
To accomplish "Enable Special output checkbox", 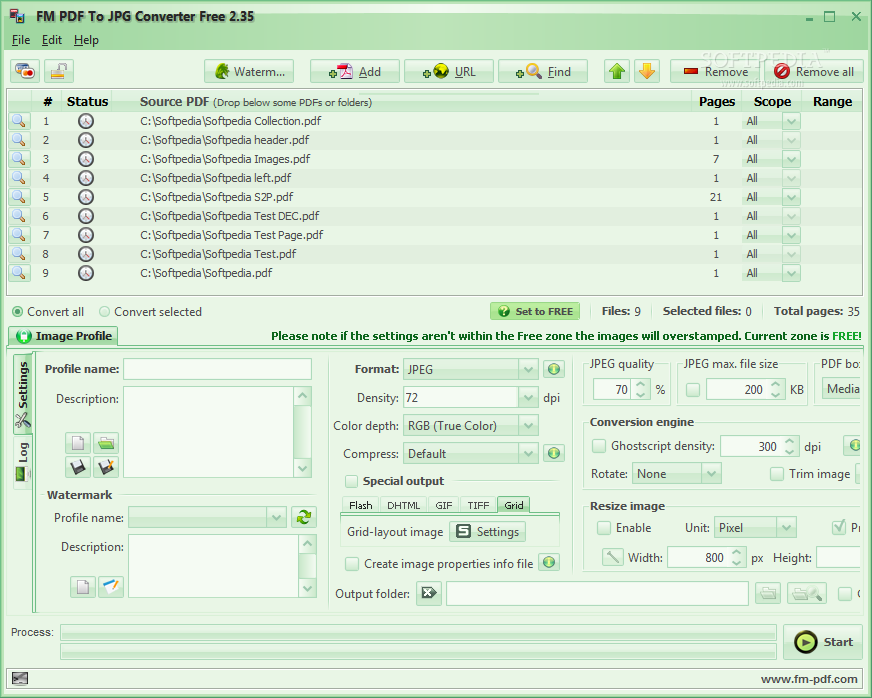I will pyautogui.click(x=351, y=481).
